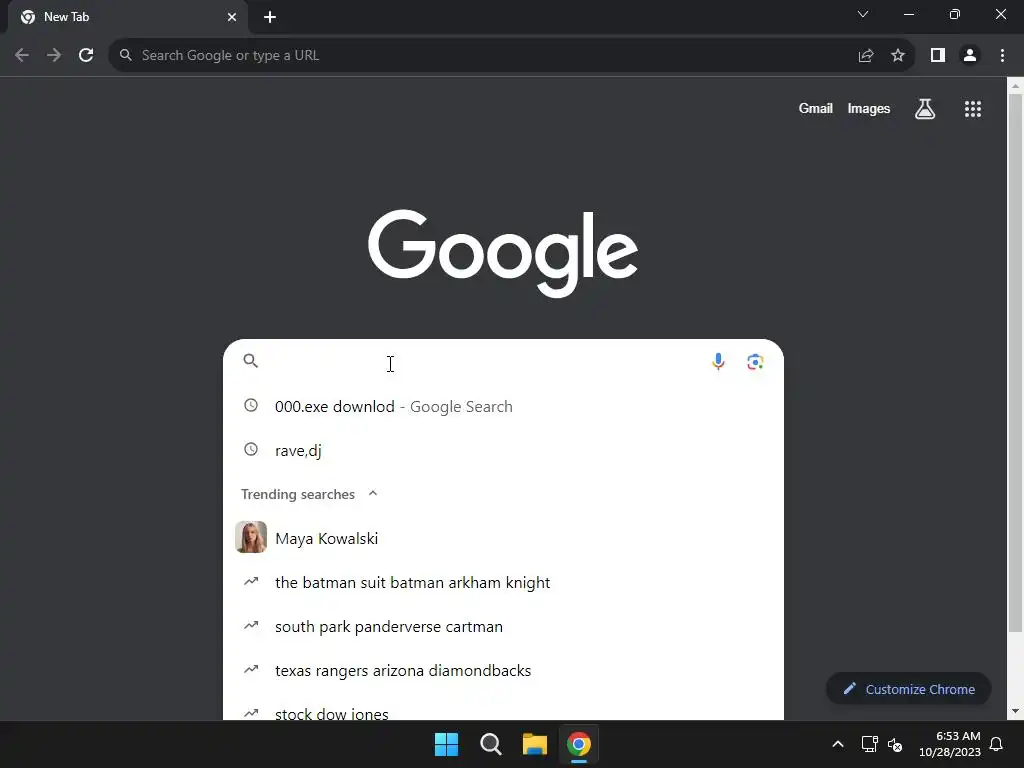Open the notifications bell
The width and height of the screenshot is (1024, 768).
(x=997, y=744)
